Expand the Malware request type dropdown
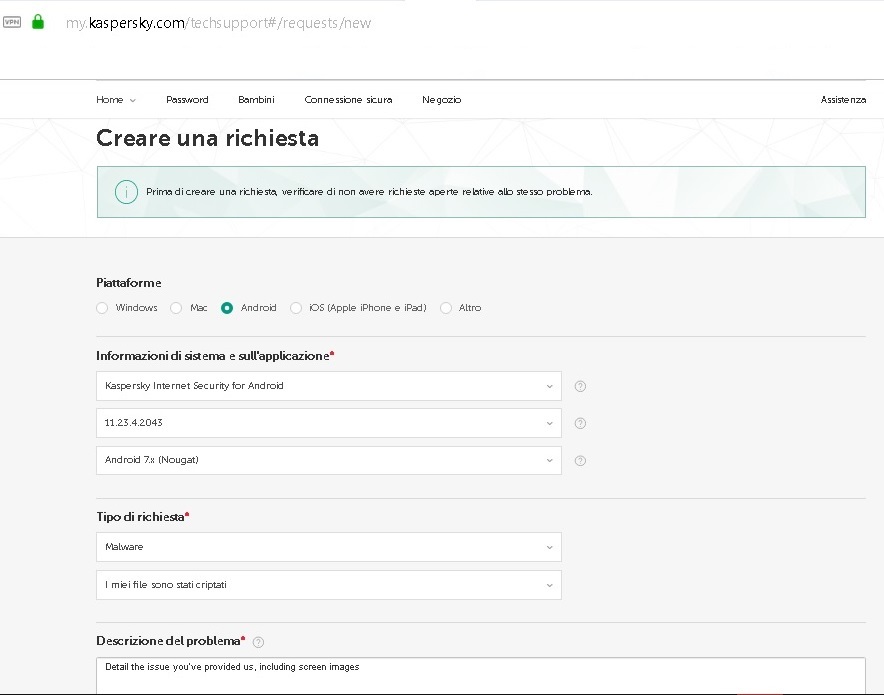884x695 pixels. tap(329, 547)
